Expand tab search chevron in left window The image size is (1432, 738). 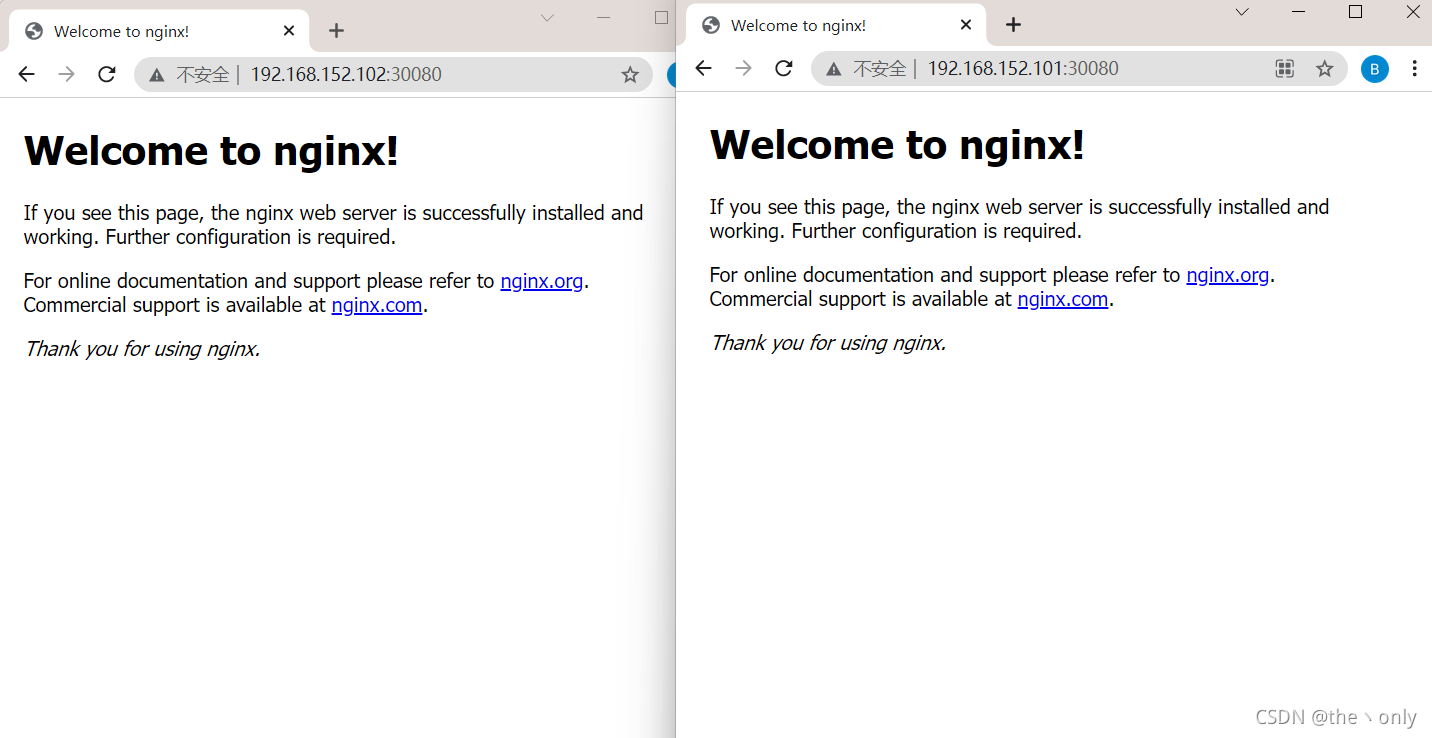pyautogui.click(x=547, y=17)
